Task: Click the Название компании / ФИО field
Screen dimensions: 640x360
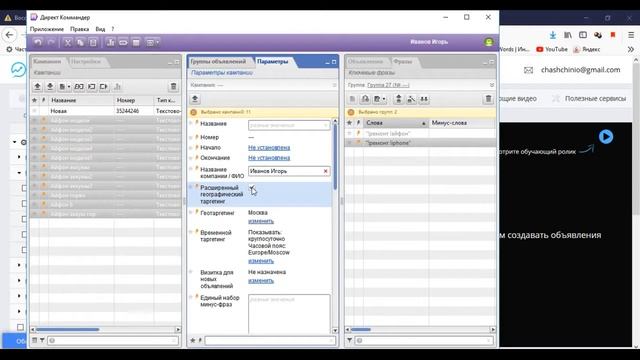Action: point(289,171)
